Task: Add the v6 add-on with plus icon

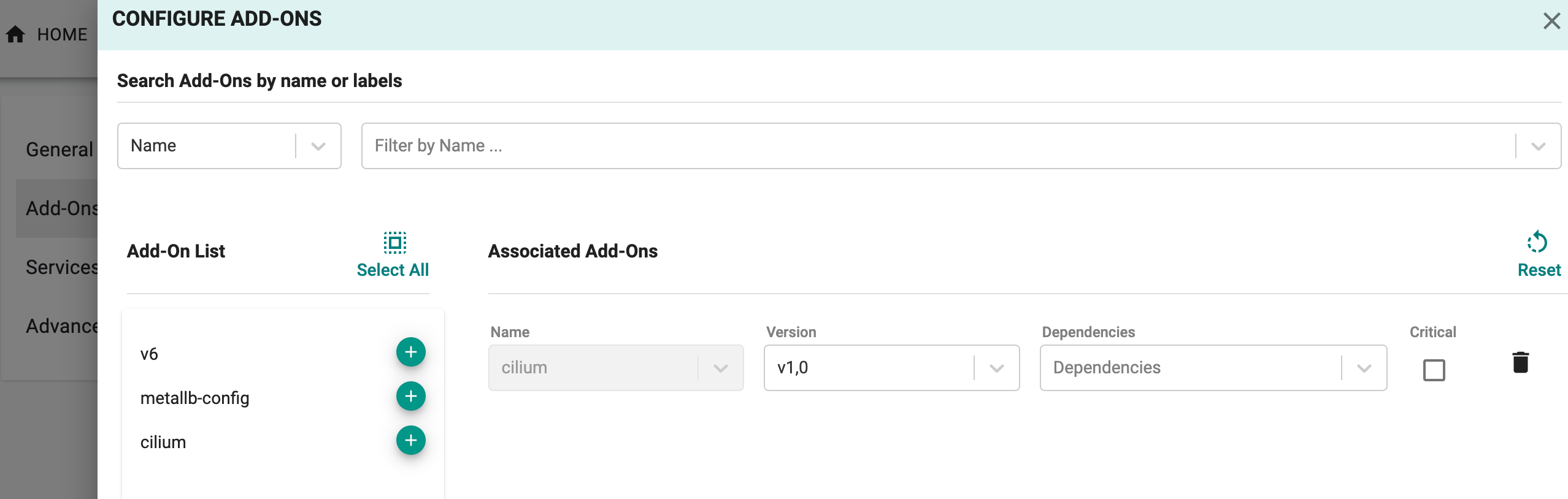Action: (410, 352)
